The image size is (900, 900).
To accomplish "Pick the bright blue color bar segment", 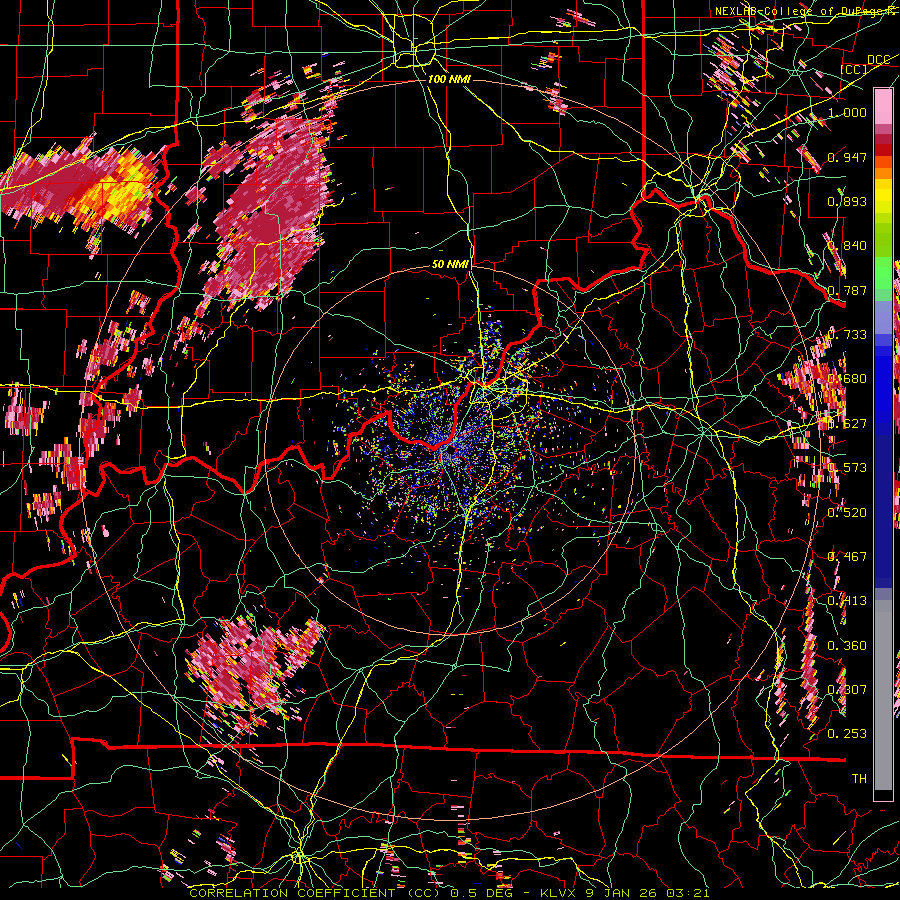I will point(883,390).
